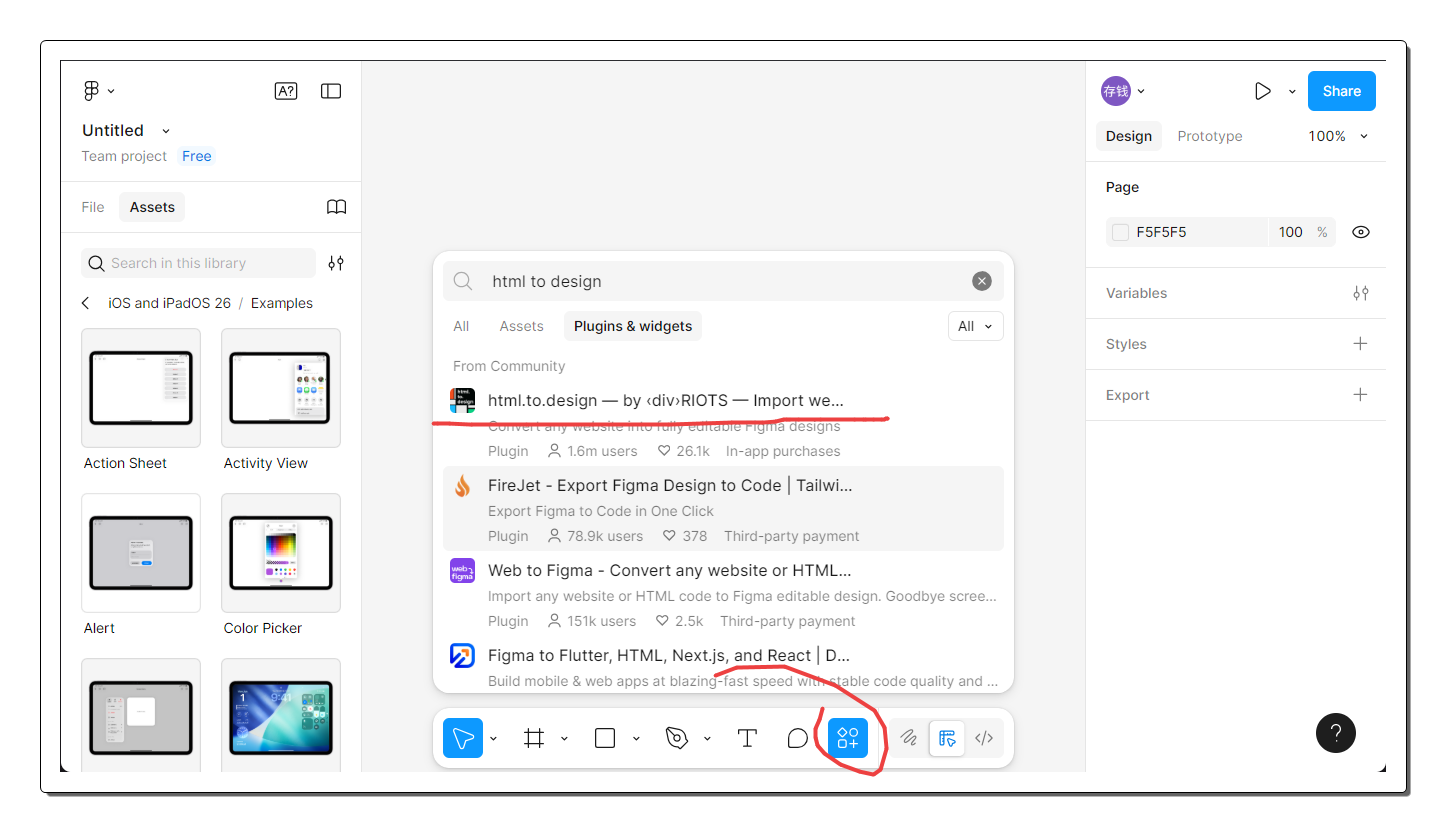This screenshot has width=1446, height=832.
Task: Click the plugin search input field
Action: (x=725, y=281)
